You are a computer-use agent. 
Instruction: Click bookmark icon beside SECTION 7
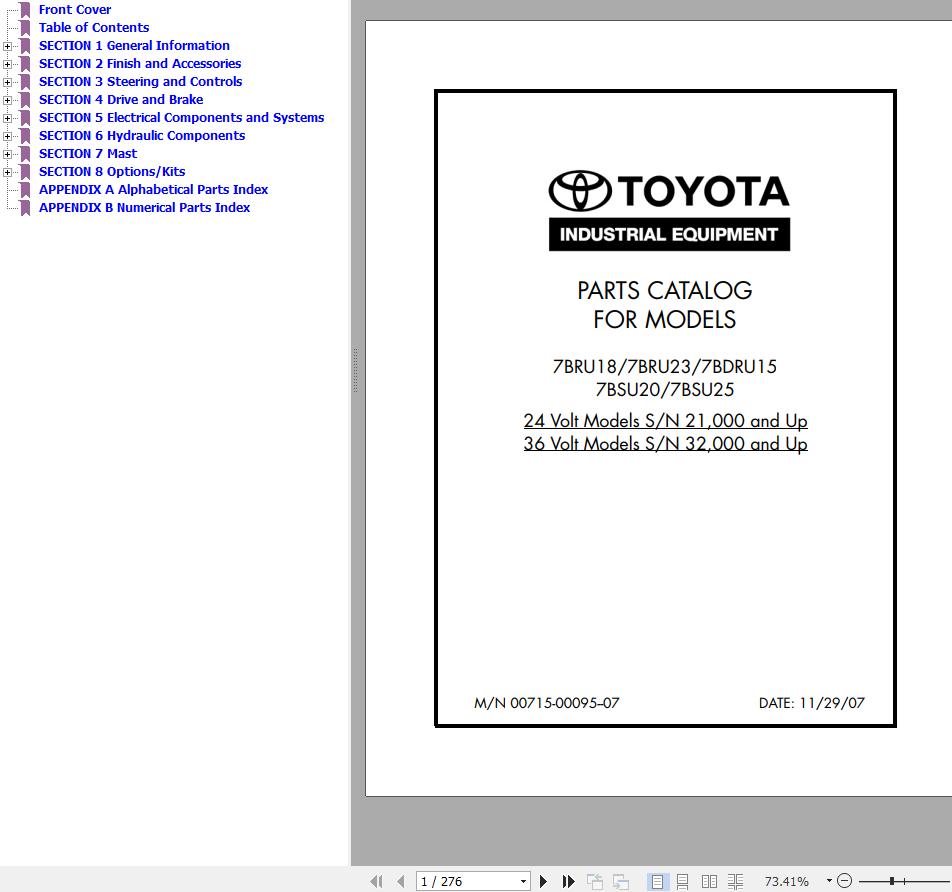pos(25,154)
